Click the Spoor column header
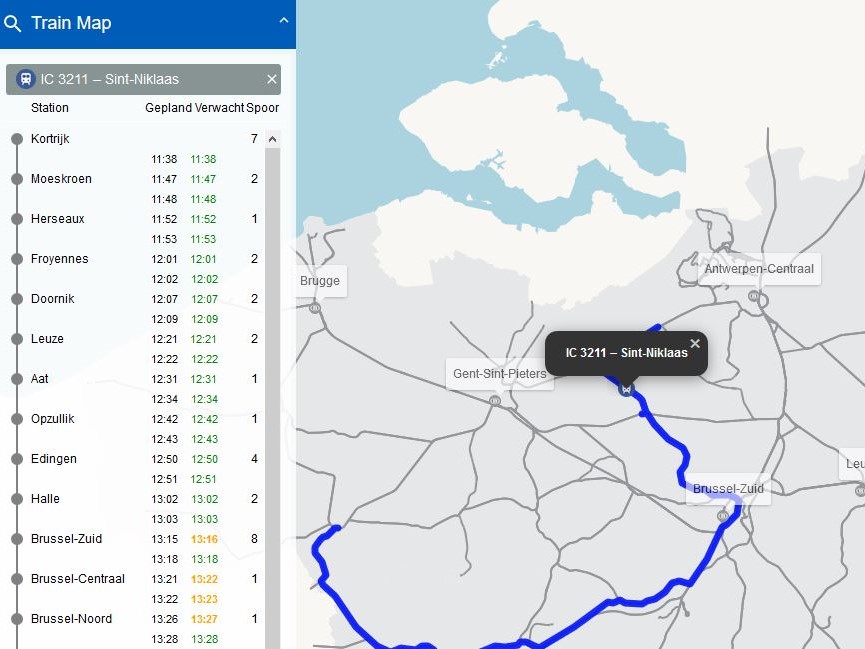Viewport: 865px width, 649px height. click(x=265, y=108)
